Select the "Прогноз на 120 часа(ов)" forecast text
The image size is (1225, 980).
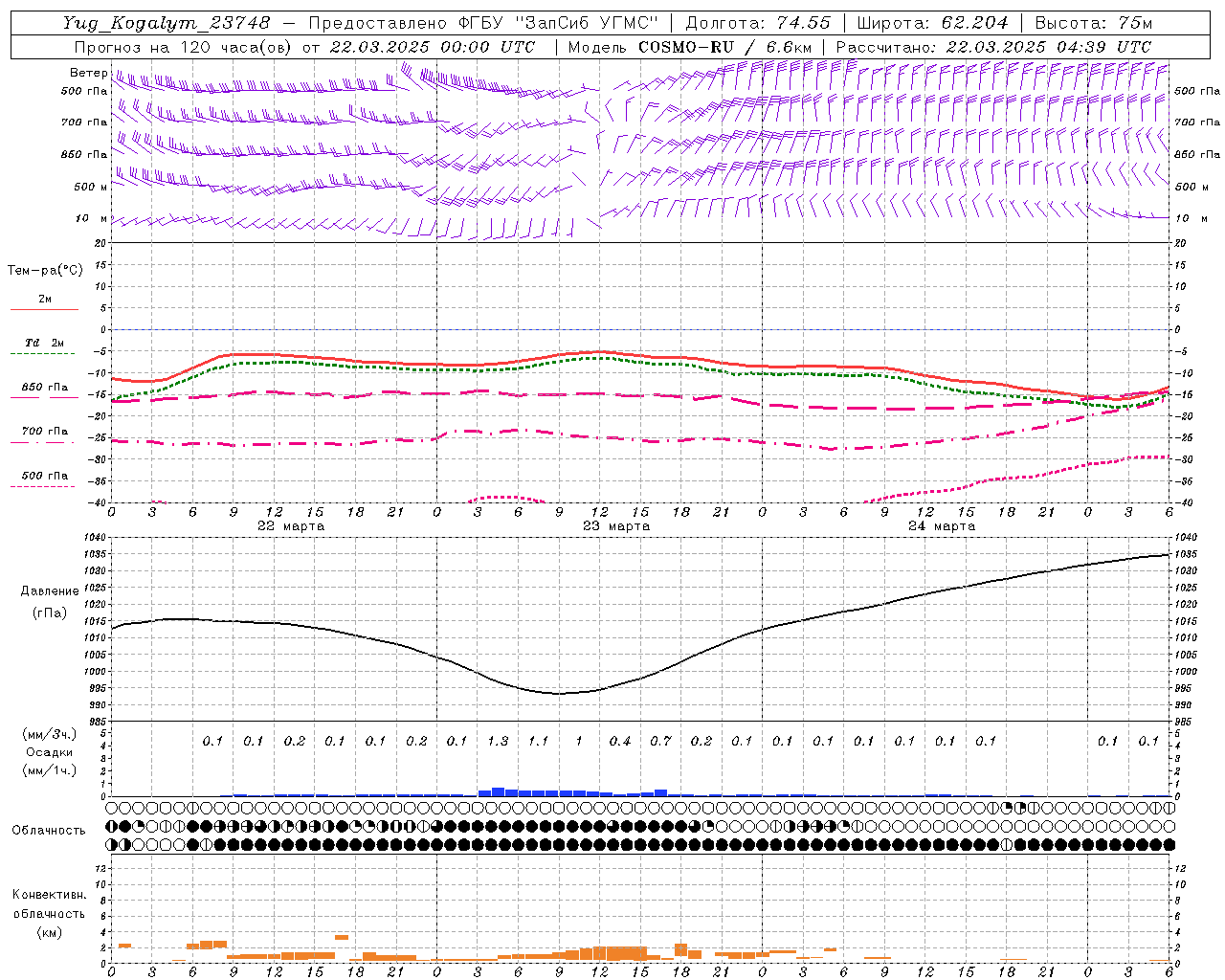184,47
